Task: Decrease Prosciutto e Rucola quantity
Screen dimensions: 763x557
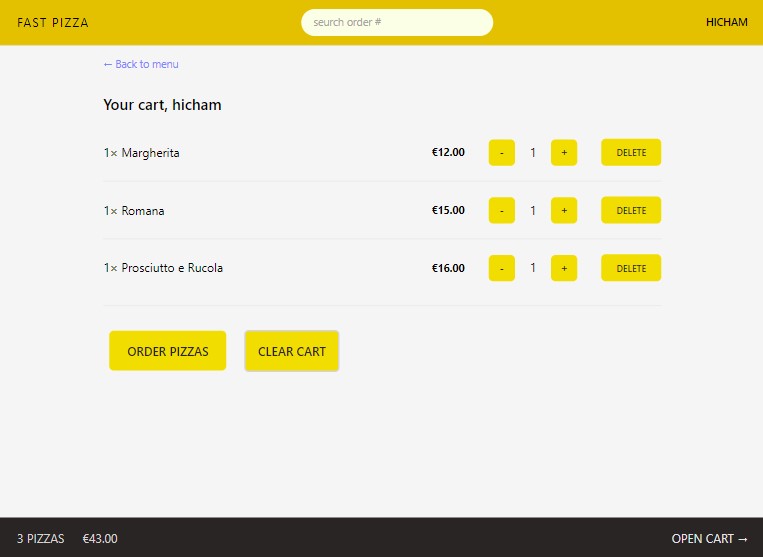Action: click(502, 268)
